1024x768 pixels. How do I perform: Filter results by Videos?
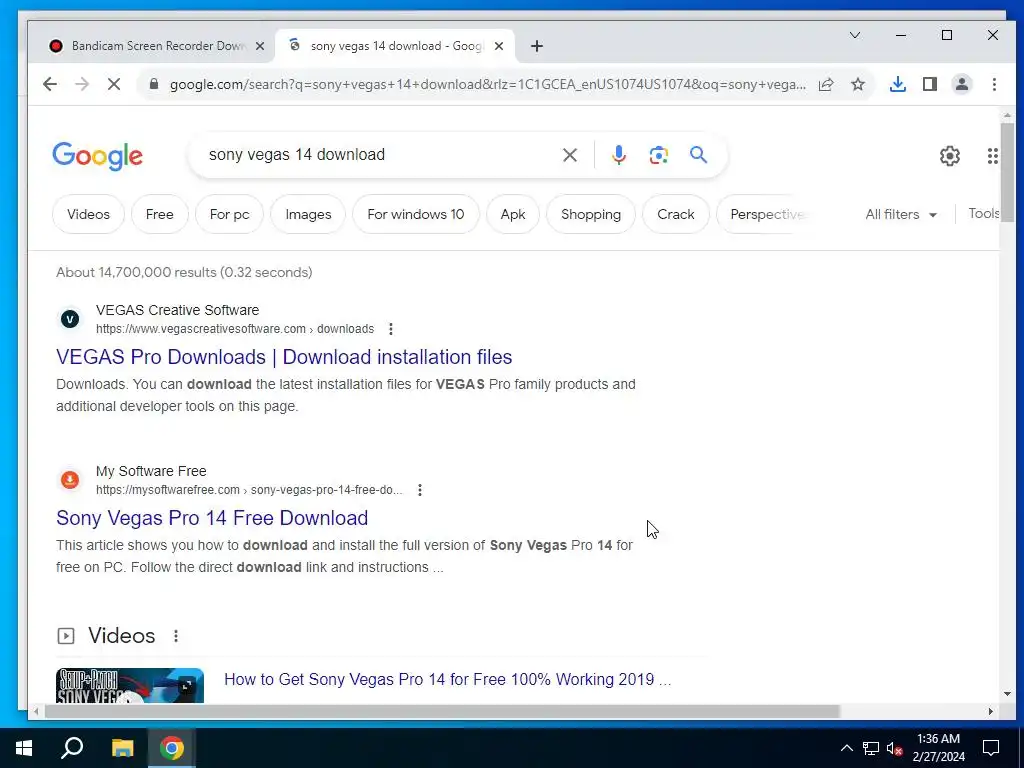[88, 214]
